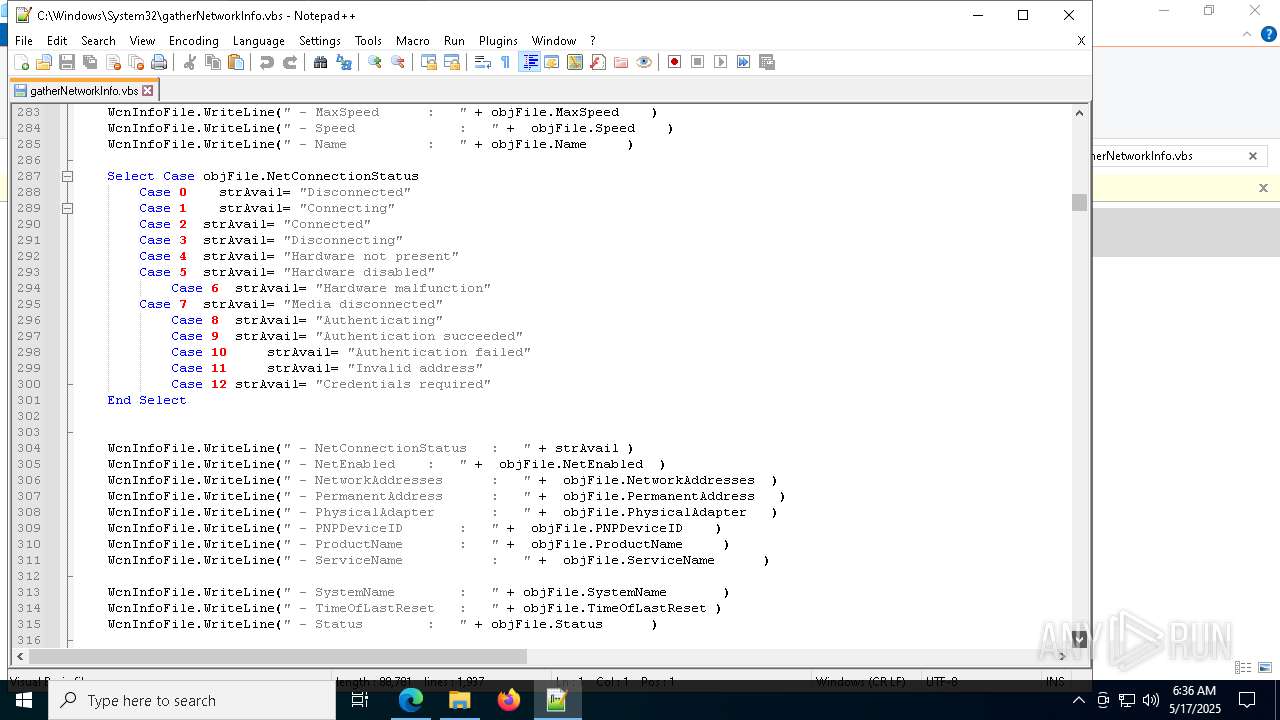Start macro recording with red dot icon
1280x720 pixels.
675,62
